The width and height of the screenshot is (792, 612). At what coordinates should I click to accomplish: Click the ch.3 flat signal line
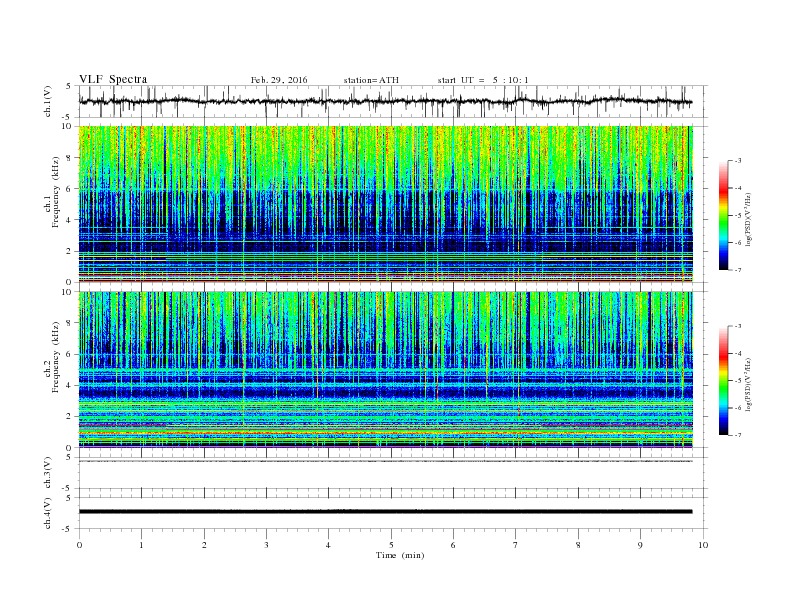(x=385, y=461)
